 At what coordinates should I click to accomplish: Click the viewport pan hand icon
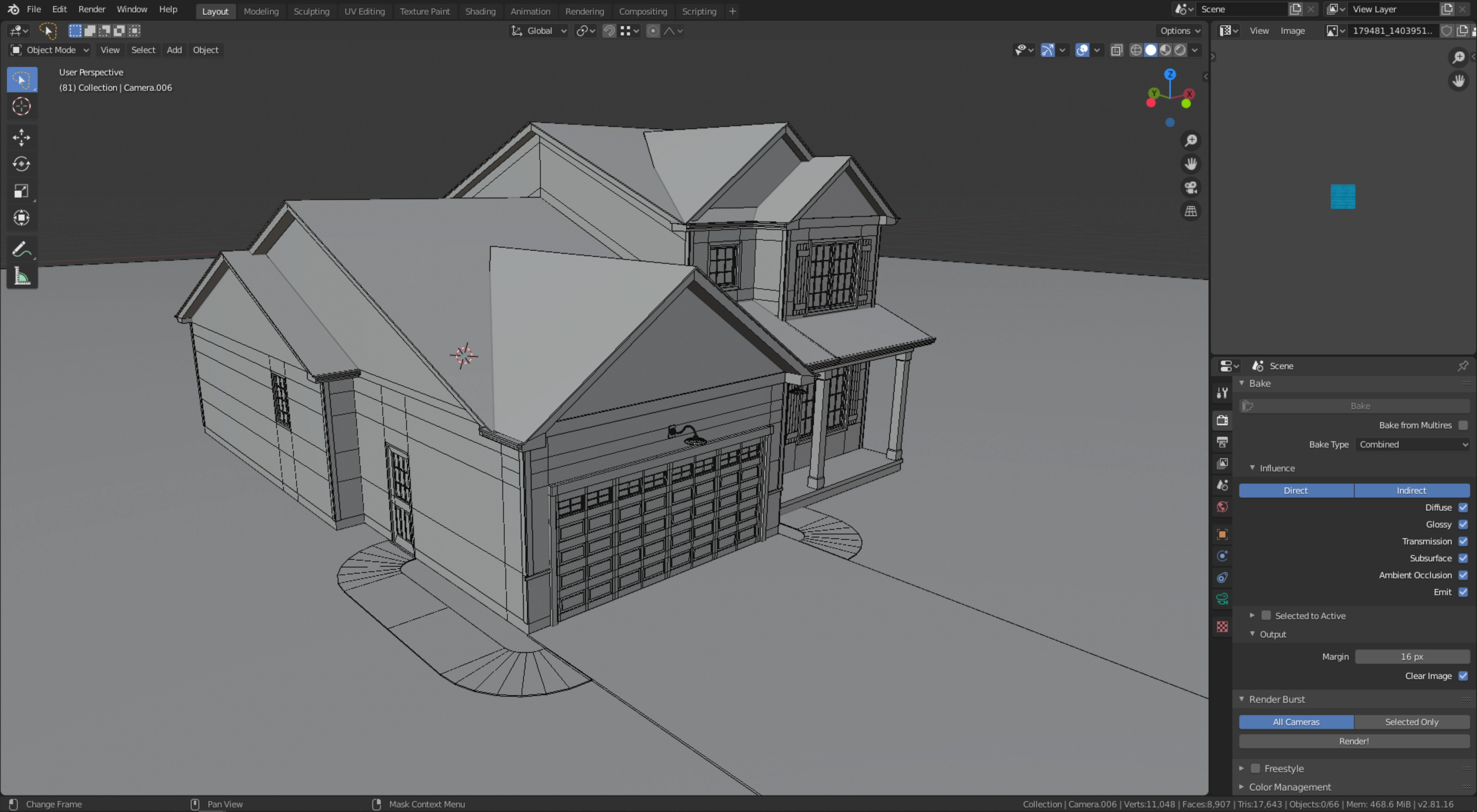[x=1191, y=164]
